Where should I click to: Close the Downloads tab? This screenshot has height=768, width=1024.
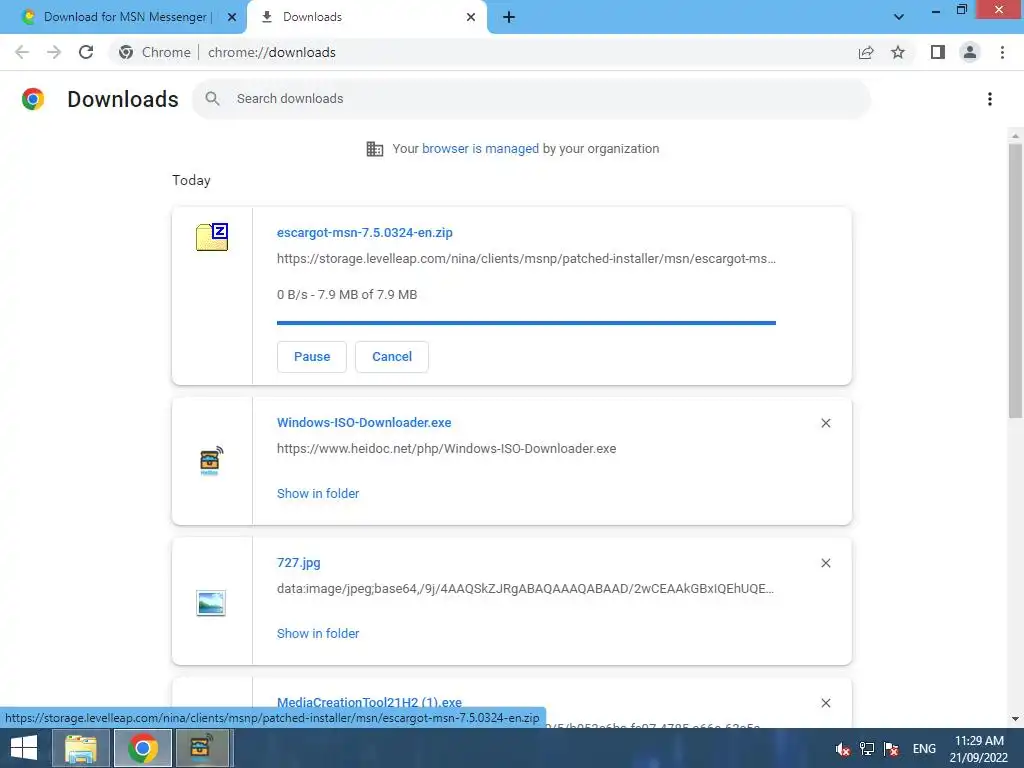pyautogui.click(x=471, y=17)
